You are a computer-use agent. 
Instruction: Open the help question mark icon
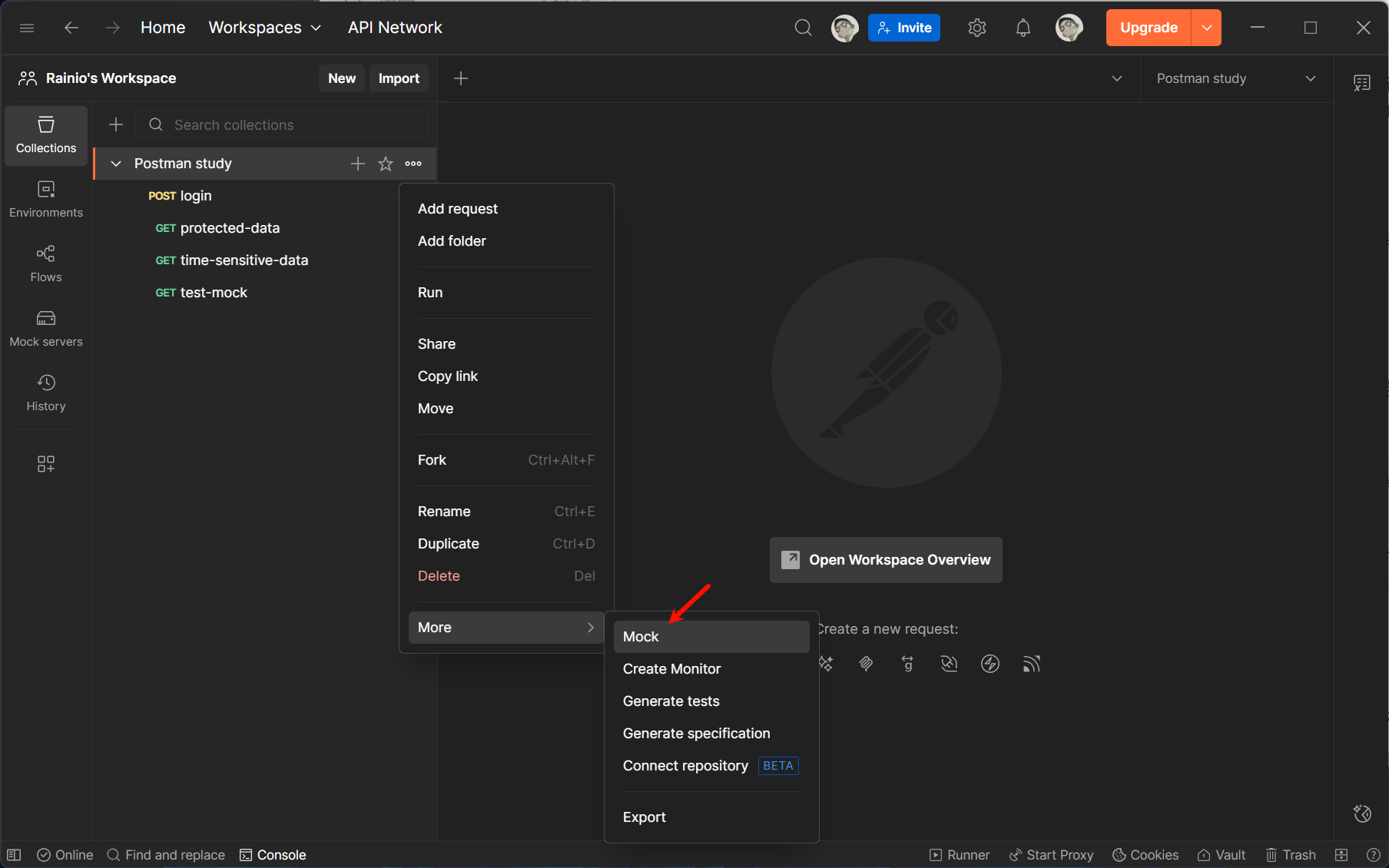[x=1374, y=855]
